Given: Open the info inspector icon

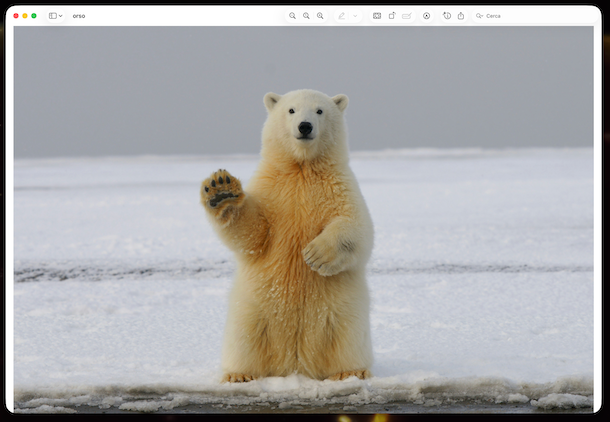Looking at the screenshot, I should (x=447, y=16).
